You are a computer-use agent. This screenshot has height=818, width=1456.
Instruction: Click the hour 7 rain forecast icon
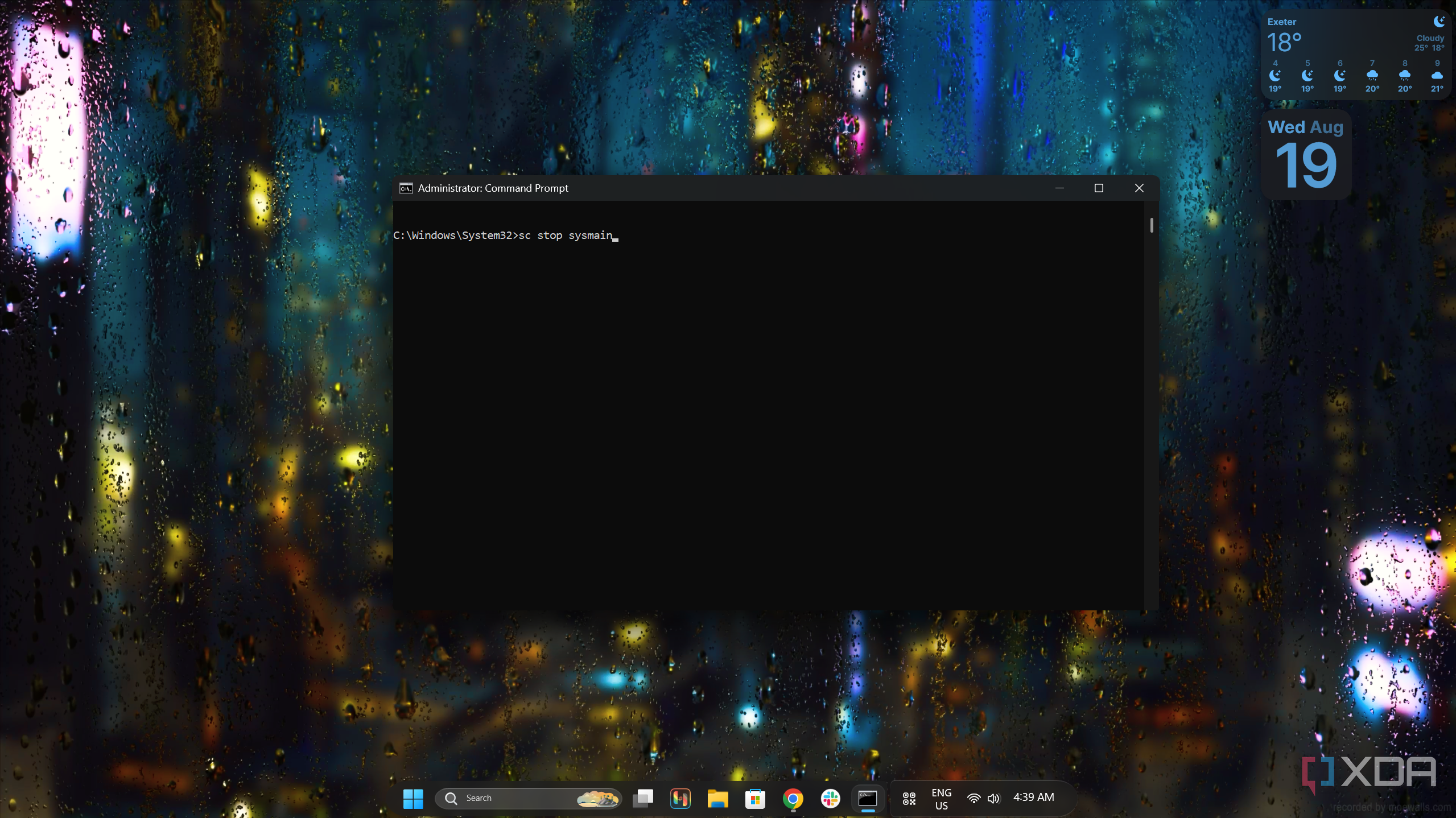tap(1372, 76)
